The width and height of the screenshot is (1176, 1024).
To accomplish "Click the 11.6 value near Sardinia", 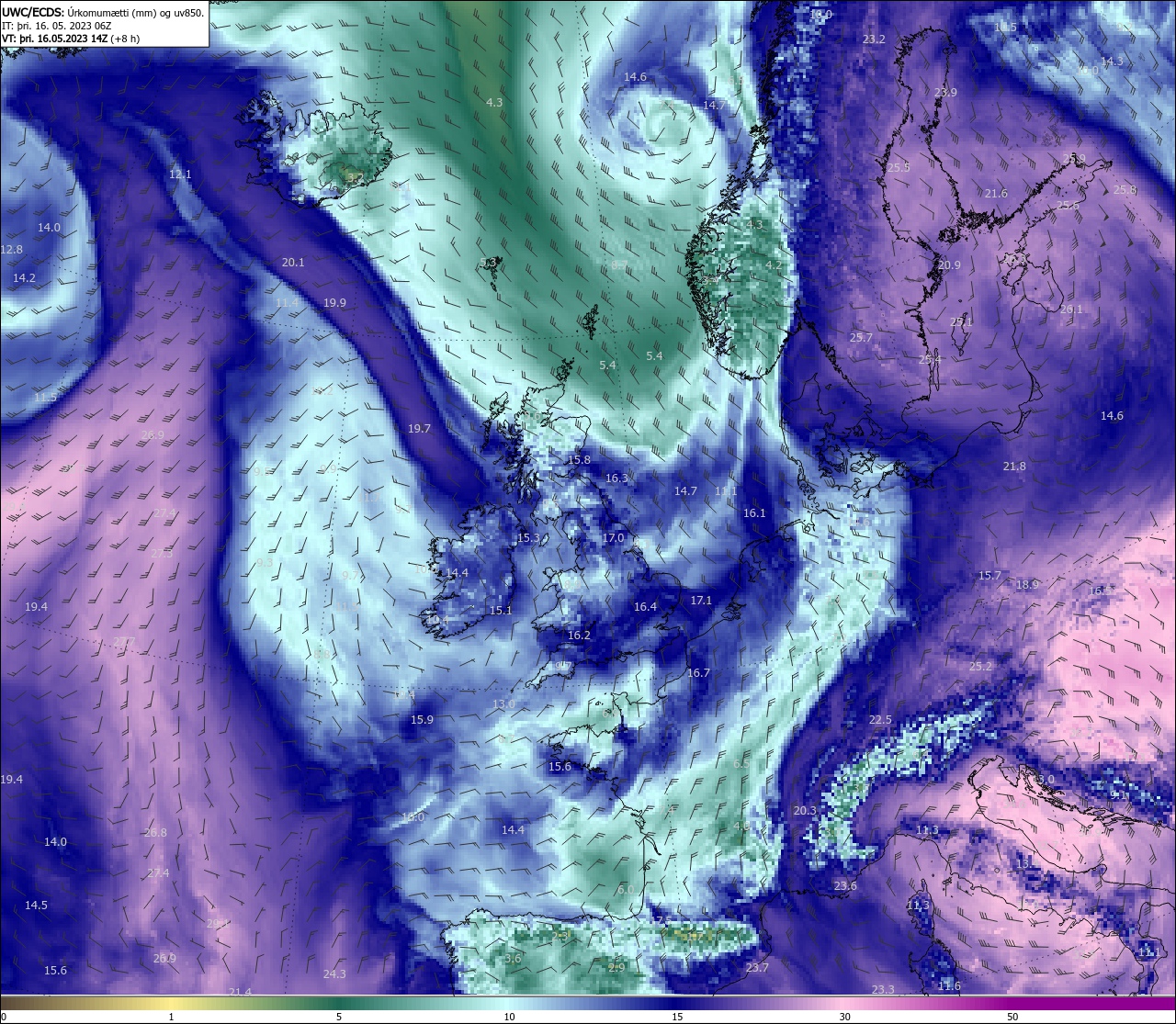I will coord(949,986).
